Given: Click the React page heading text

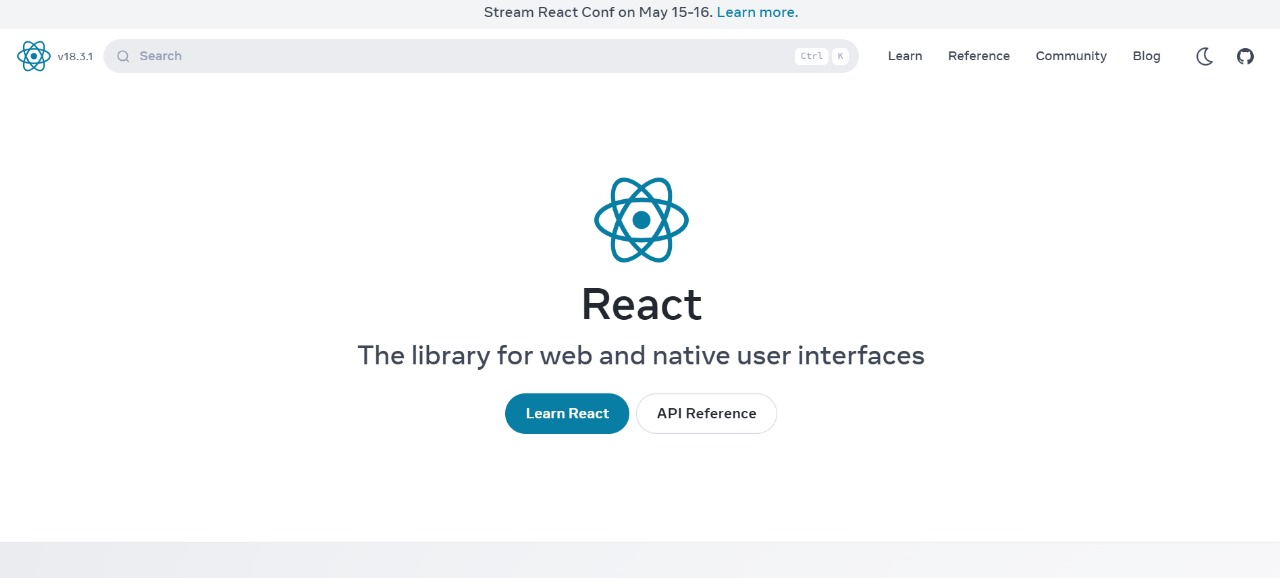Looking at the screenshot, I should (640, 305).
